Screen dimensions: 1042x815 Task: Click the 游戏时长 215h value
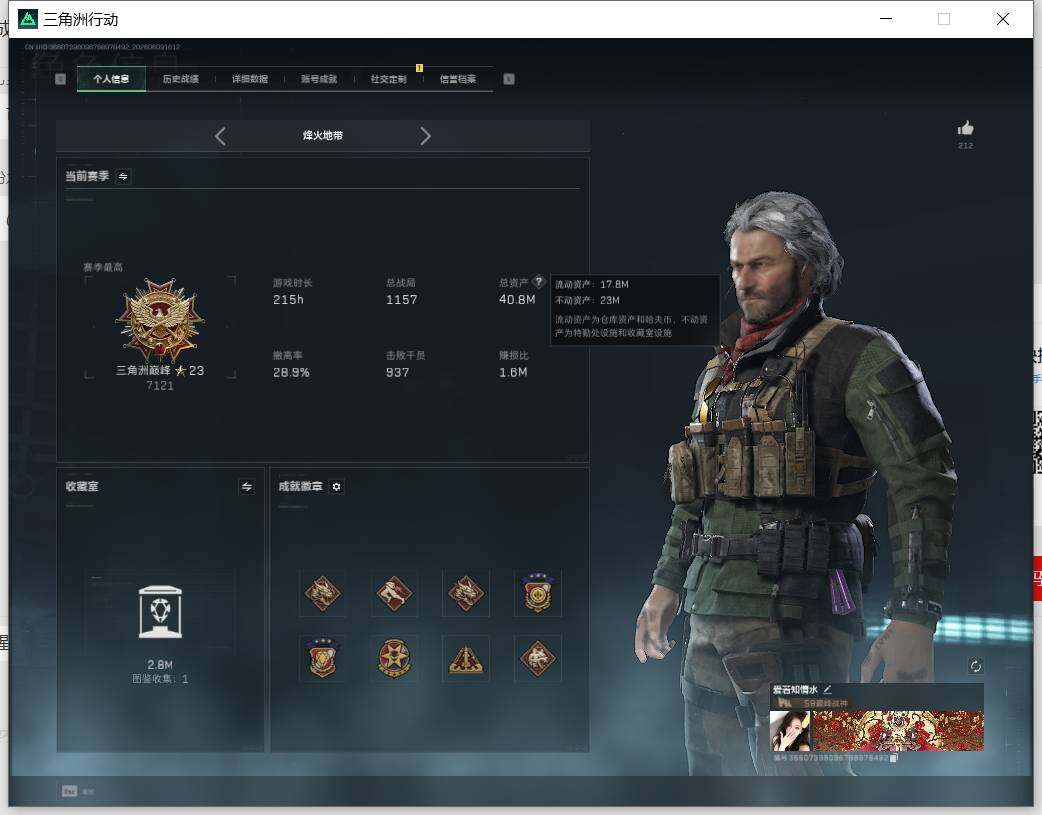tap(288, 300)
